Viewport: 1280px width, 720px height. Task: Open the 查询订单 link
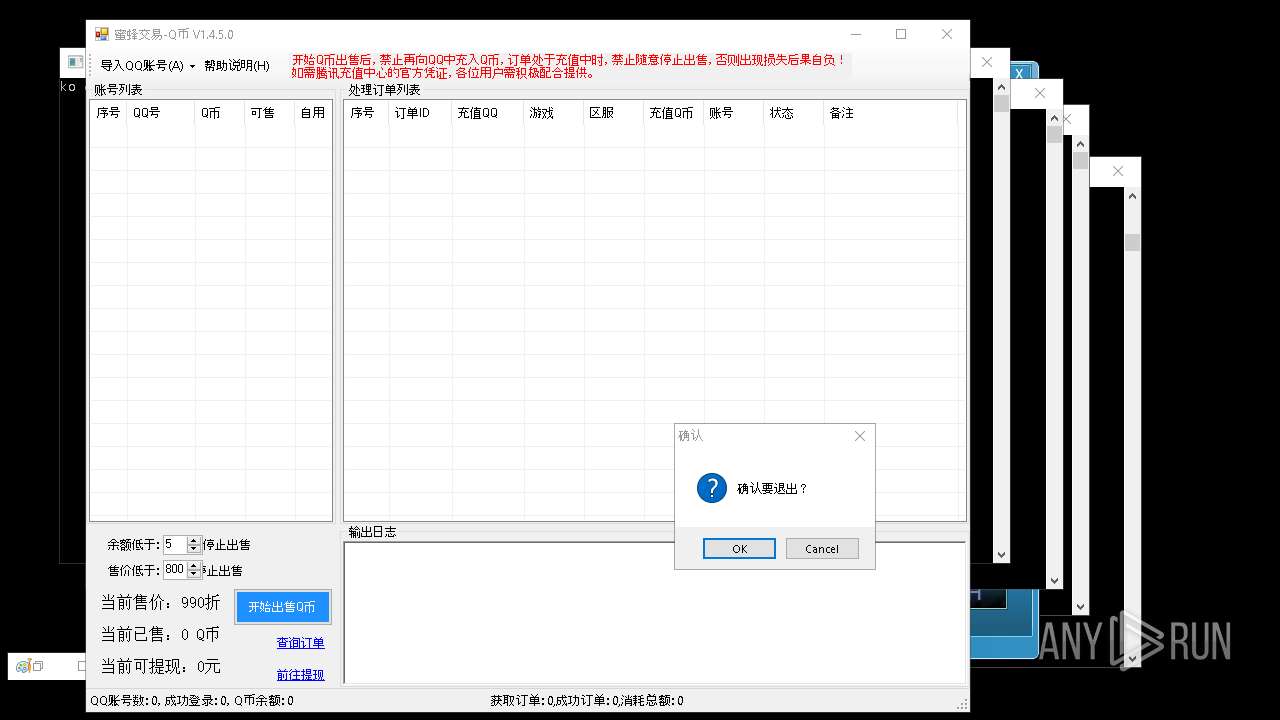click(x=300, y=643)
